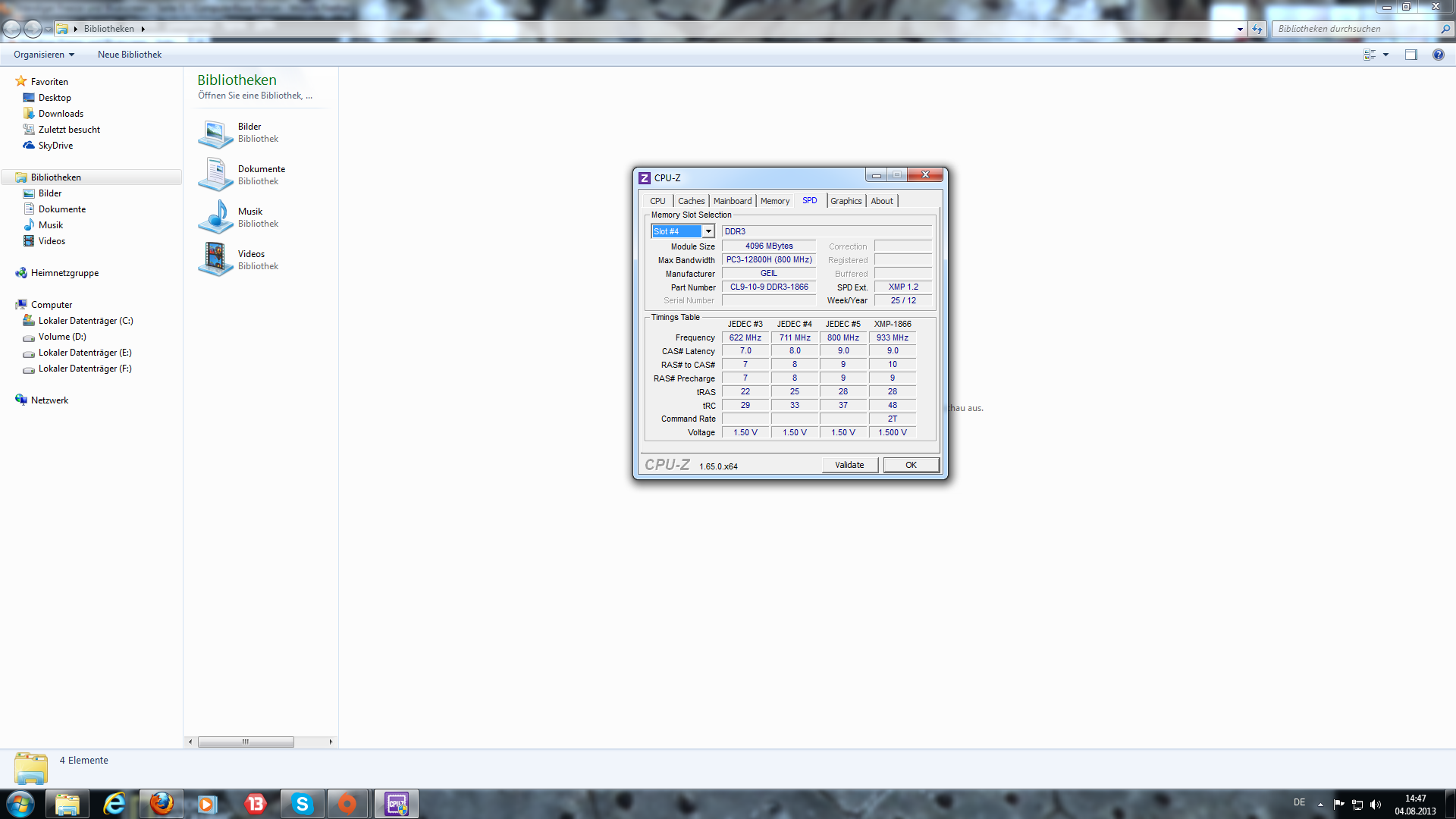Open the Bilder library icon

tap(215, 133)
